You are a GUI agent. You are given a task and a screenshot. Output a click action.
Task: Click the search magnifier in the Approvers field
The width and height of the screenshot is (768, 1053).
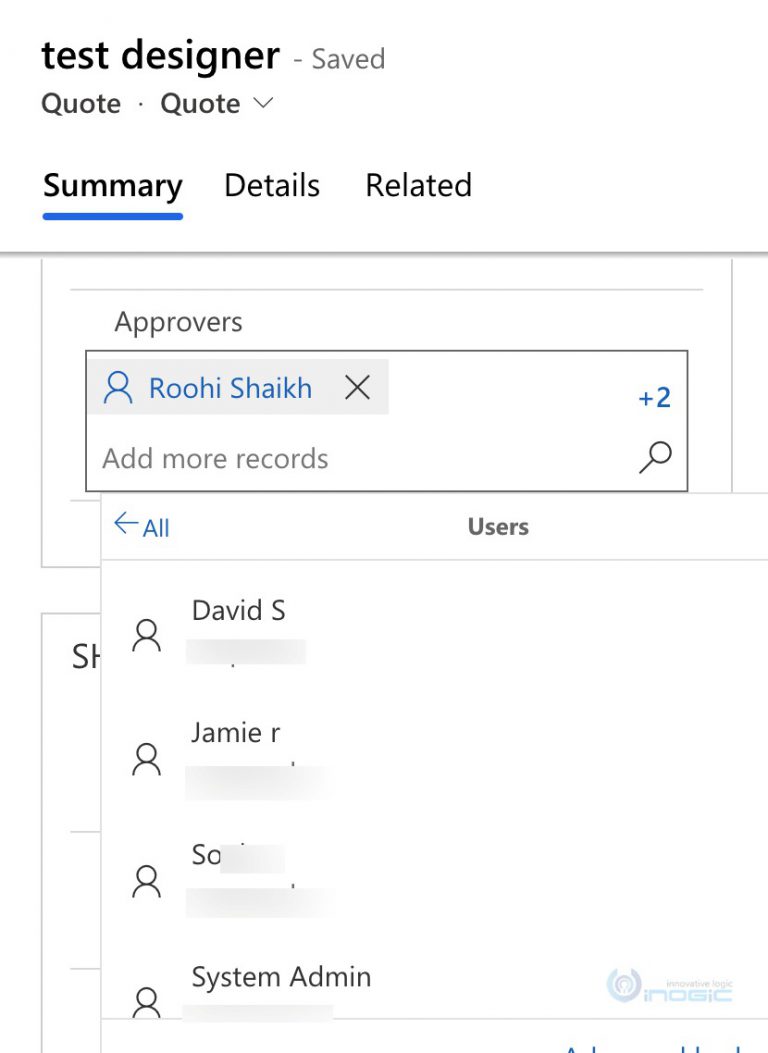(655, 457)
